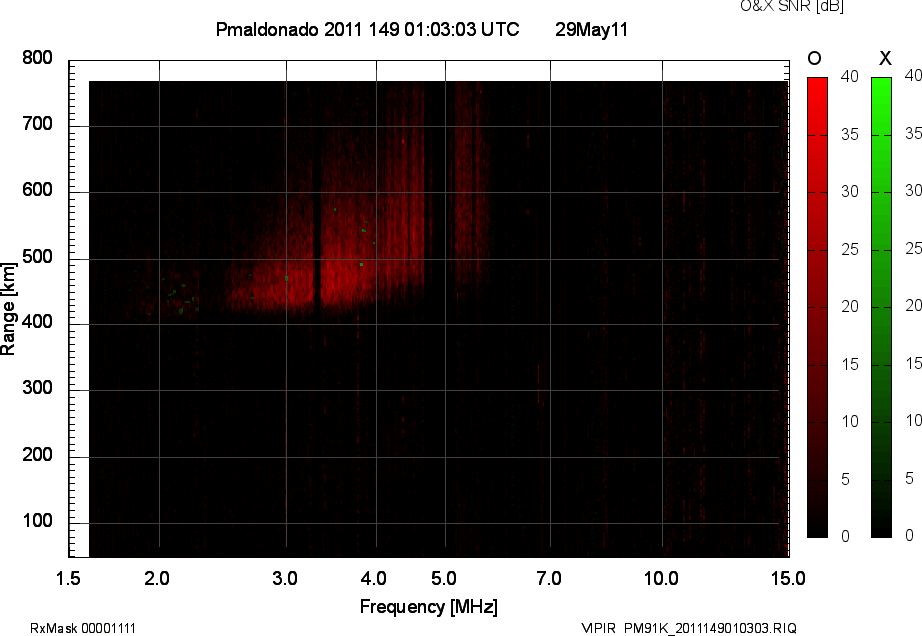Click the 100 range axis tick label
Viewport: 922px width, 636px height.
[38, 521]
